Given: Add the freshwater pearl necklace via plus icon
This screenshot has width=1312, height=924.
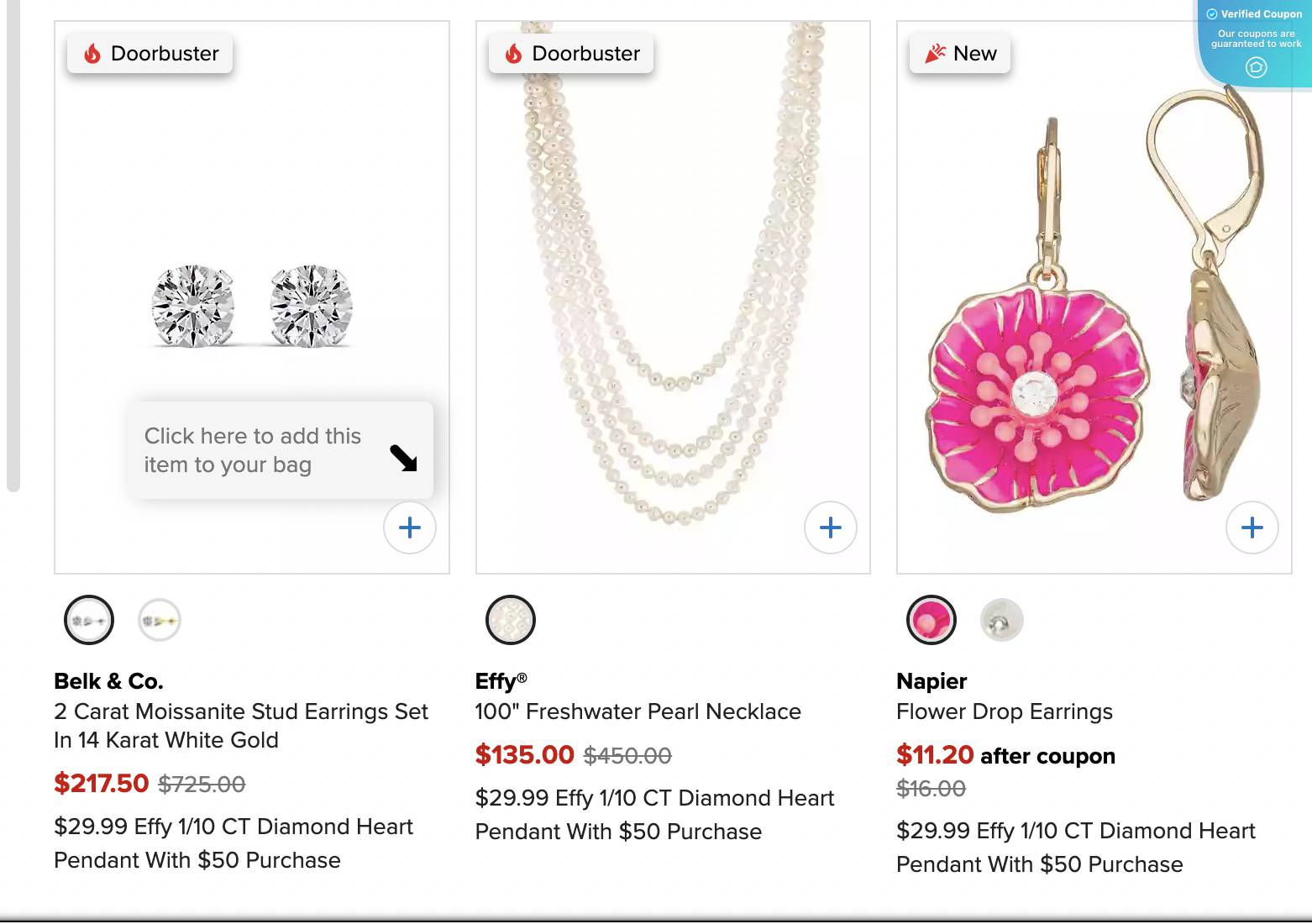Looking at the screenshot, I should 830,528.
